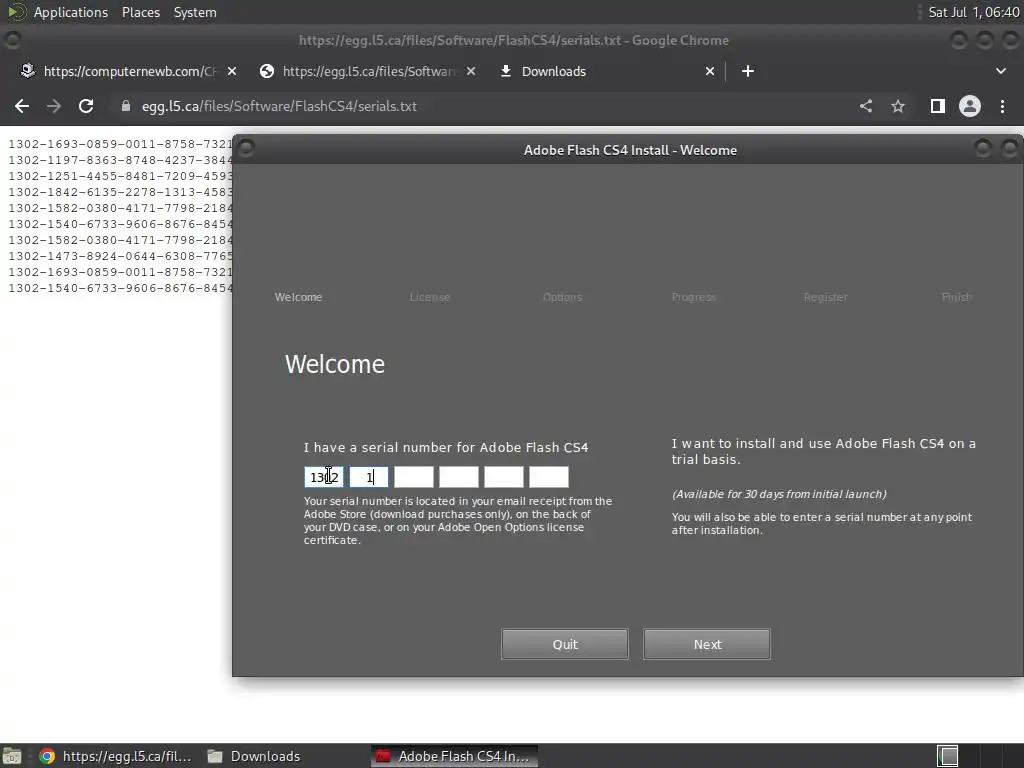Close the computernewb.com tab
Screen dimensions: 1024x768
coord(232,71)
